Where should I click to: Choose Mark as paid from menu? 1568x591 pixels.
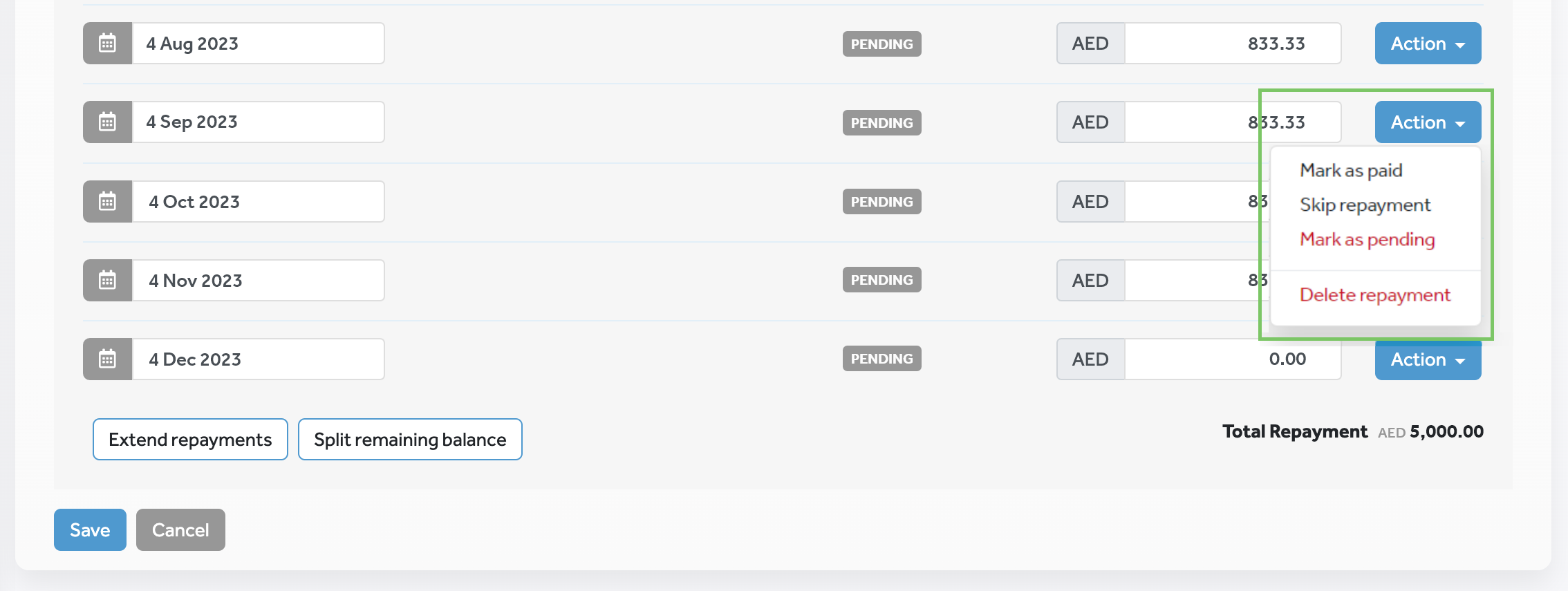click(x=1351, y=170)
